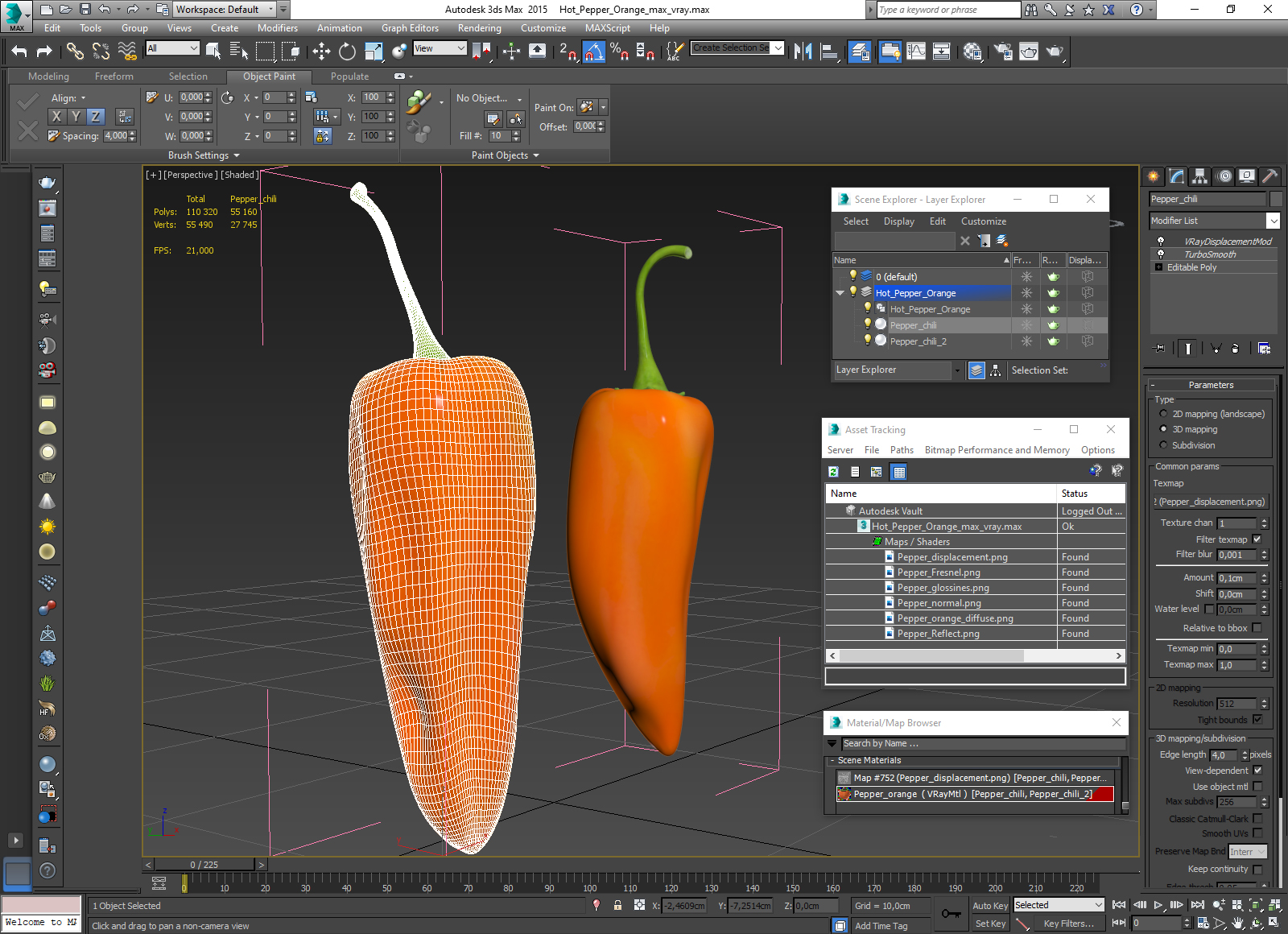Open the Motion command panel tab

coord(1224,176)
